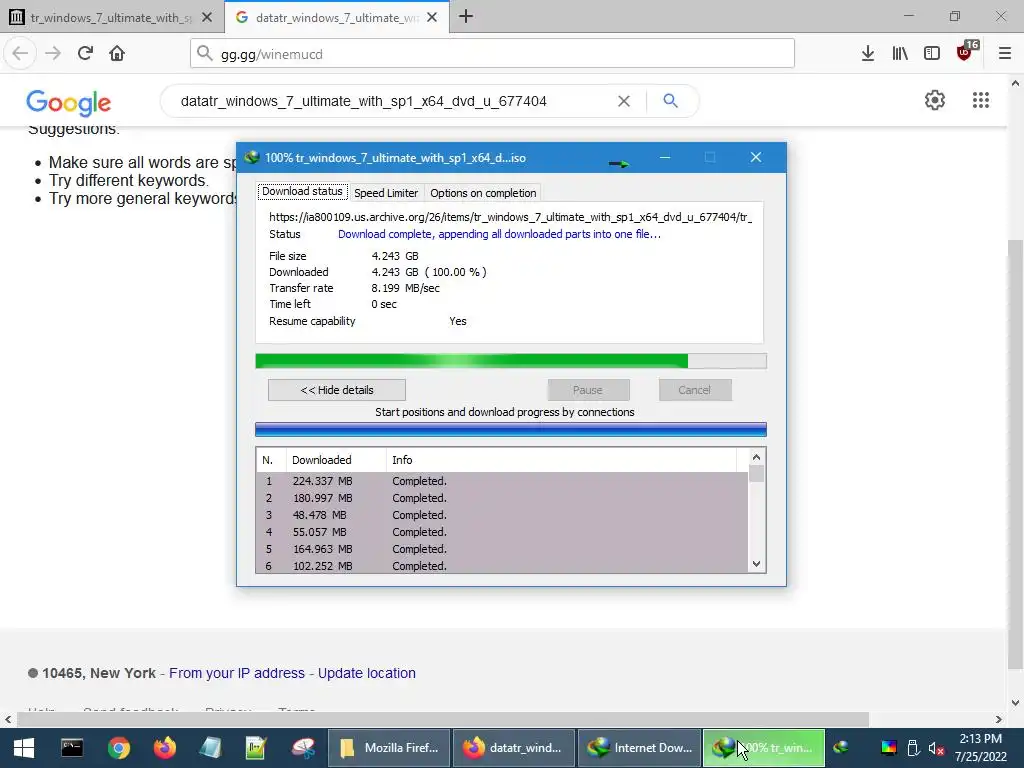Click the N. column header
The image size is (1024, 768).
tap(270, 460)
